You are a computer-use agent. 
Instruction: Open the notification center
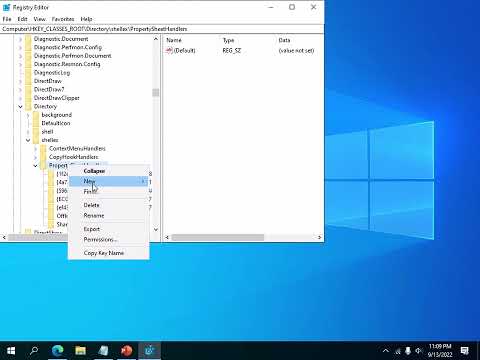pos(465,351)
